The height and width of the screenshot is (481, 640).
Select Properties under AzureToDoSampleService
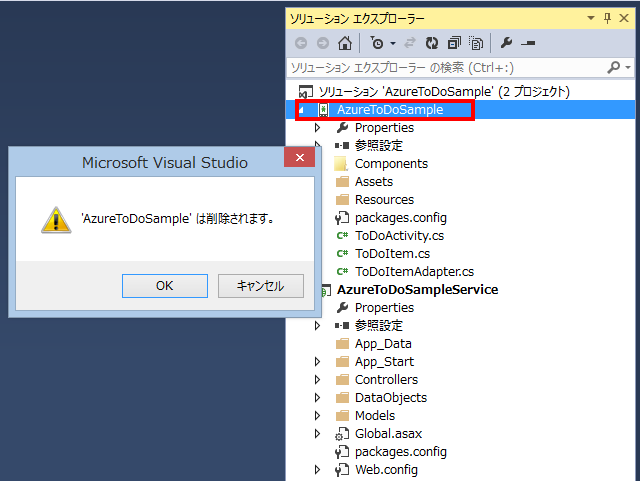pos(384,307)
